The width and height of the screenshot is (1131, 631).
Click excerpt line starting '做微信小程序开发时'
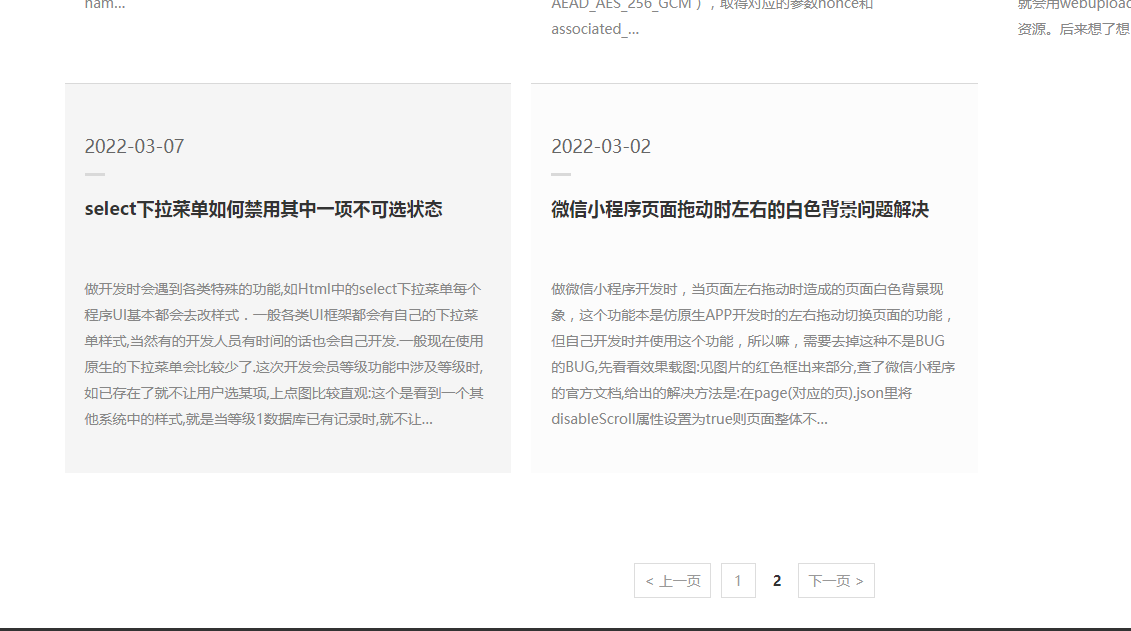[747, 290]
